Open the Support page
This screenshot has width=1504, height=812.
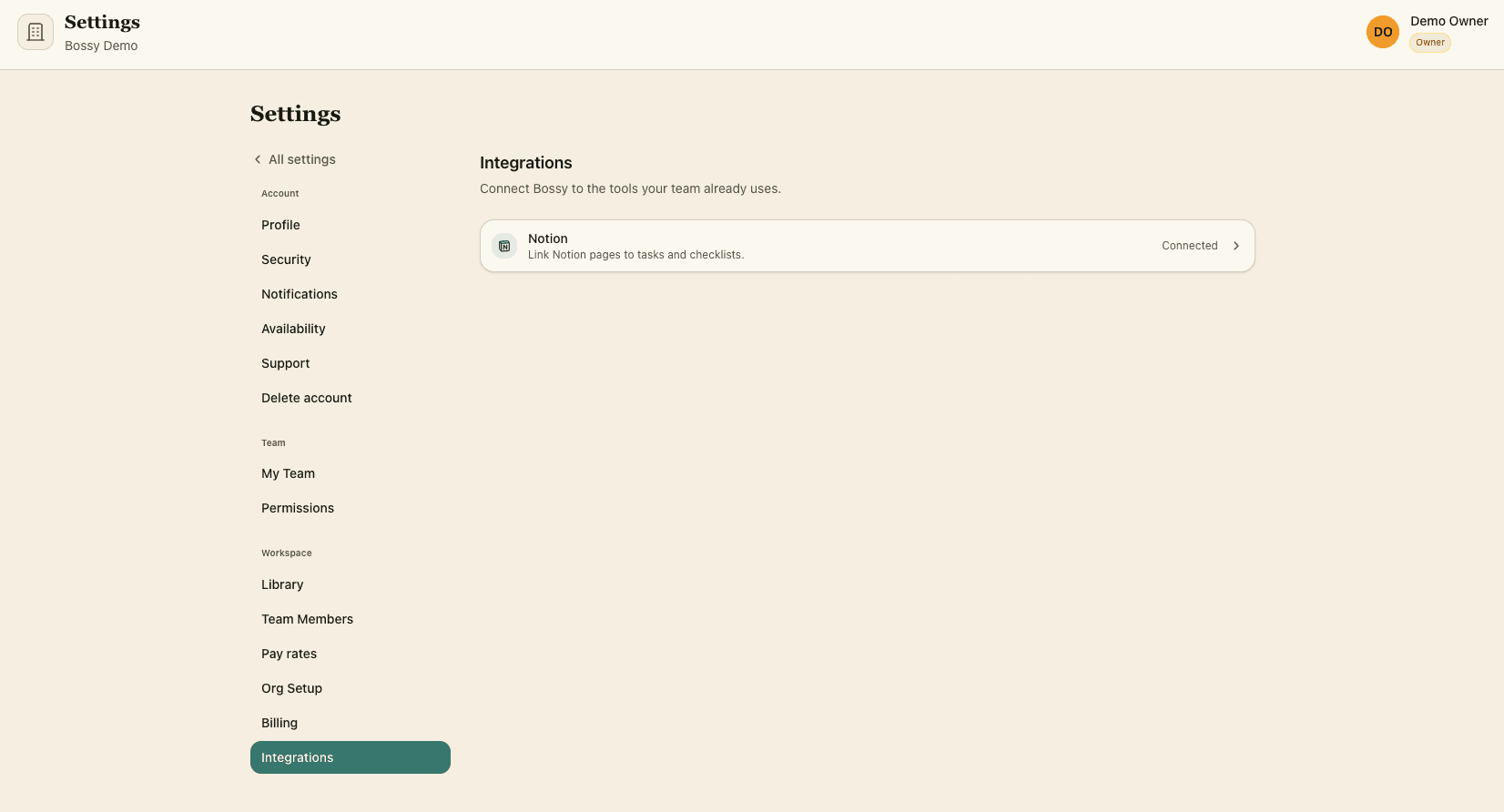click(351, 363)
